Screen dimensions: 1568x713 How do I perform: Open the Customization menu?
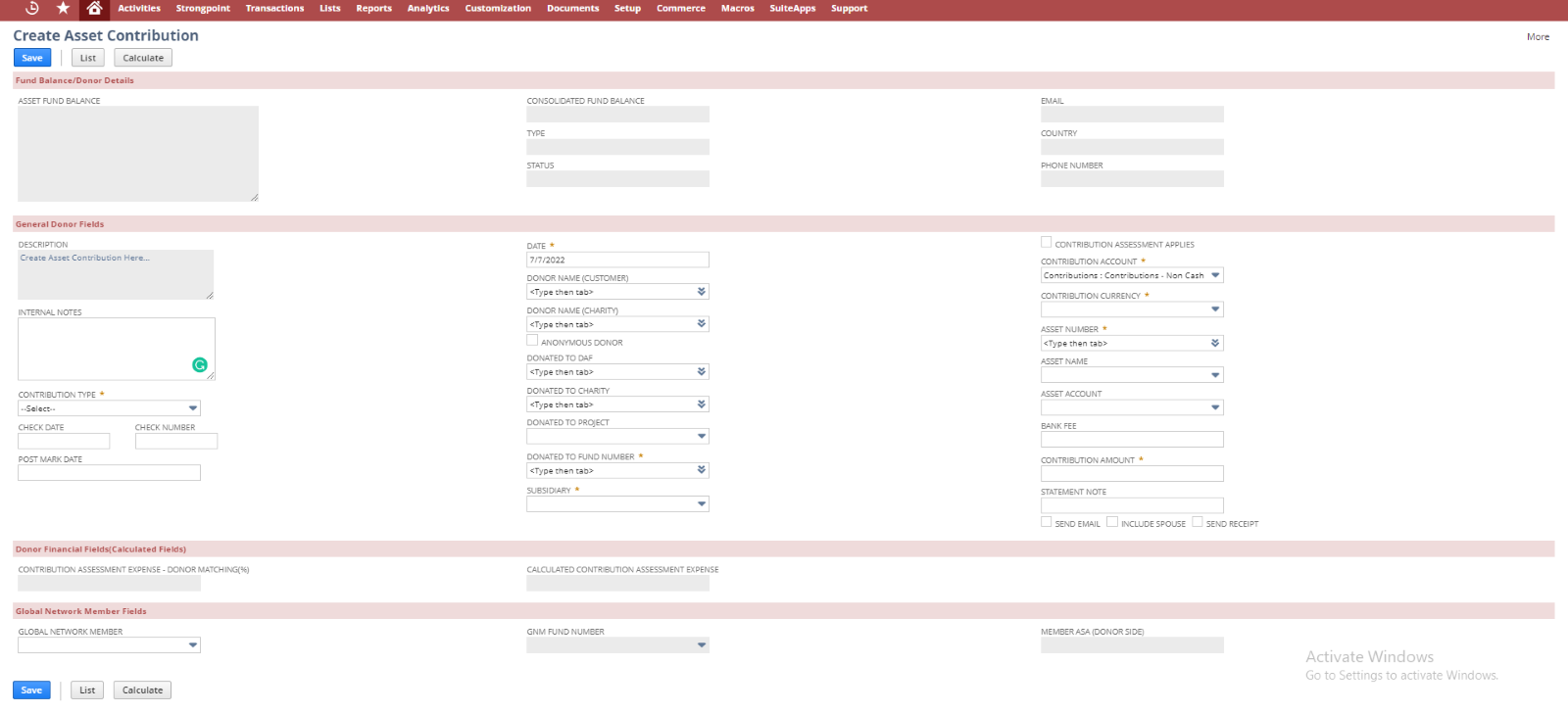click(498, 9)
